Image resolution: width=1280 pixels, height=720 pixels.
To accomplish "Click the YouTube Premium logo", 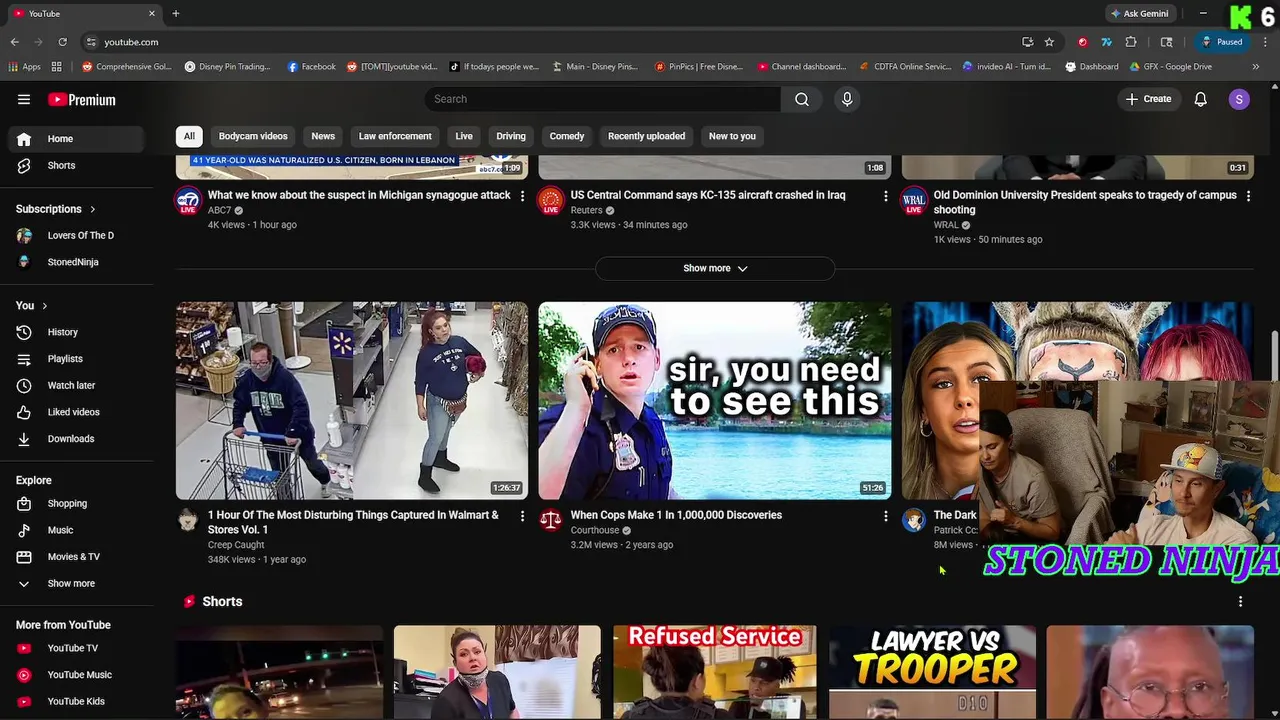I will (82, 99).
